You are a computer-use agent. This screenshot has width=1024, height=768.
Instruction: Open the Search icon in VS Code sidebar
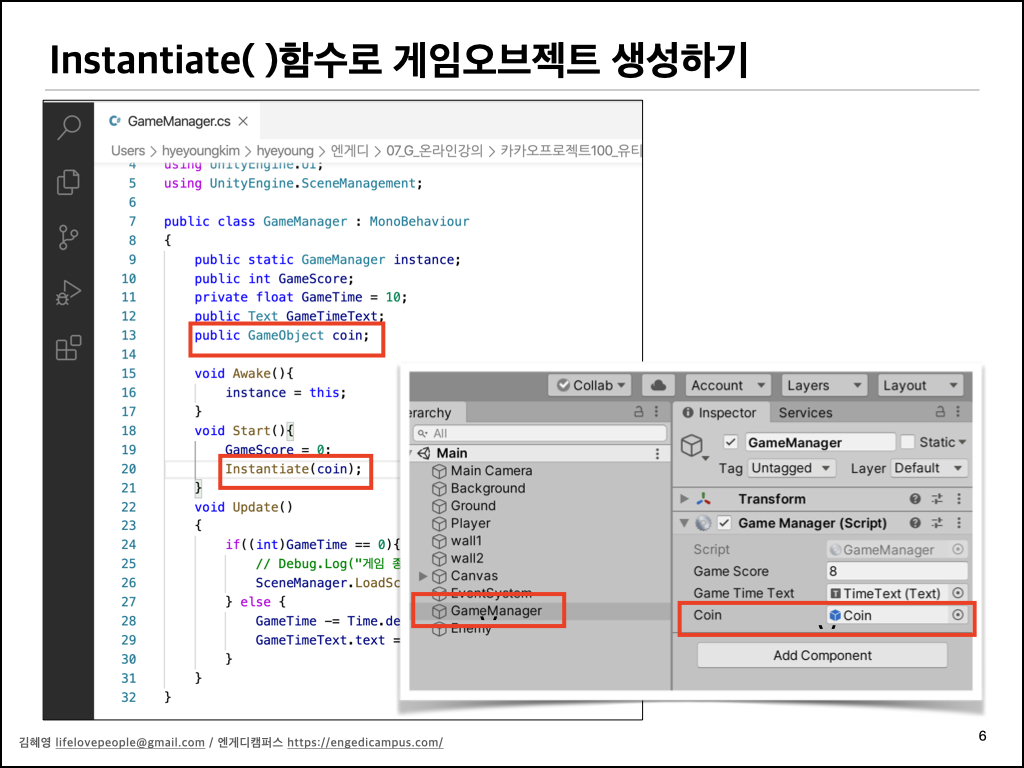[69, 127]
